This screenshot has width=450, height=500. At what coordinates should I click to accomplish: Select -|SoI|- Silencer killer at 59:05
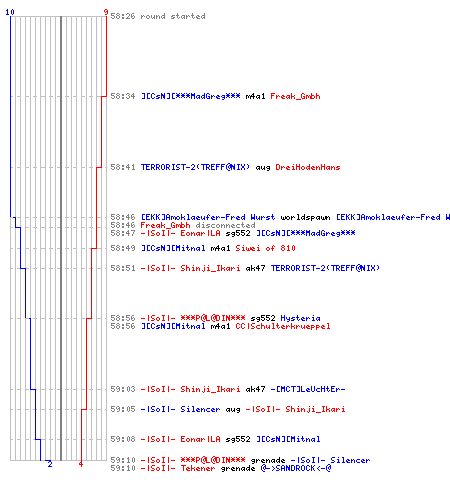tap(180, 409)
